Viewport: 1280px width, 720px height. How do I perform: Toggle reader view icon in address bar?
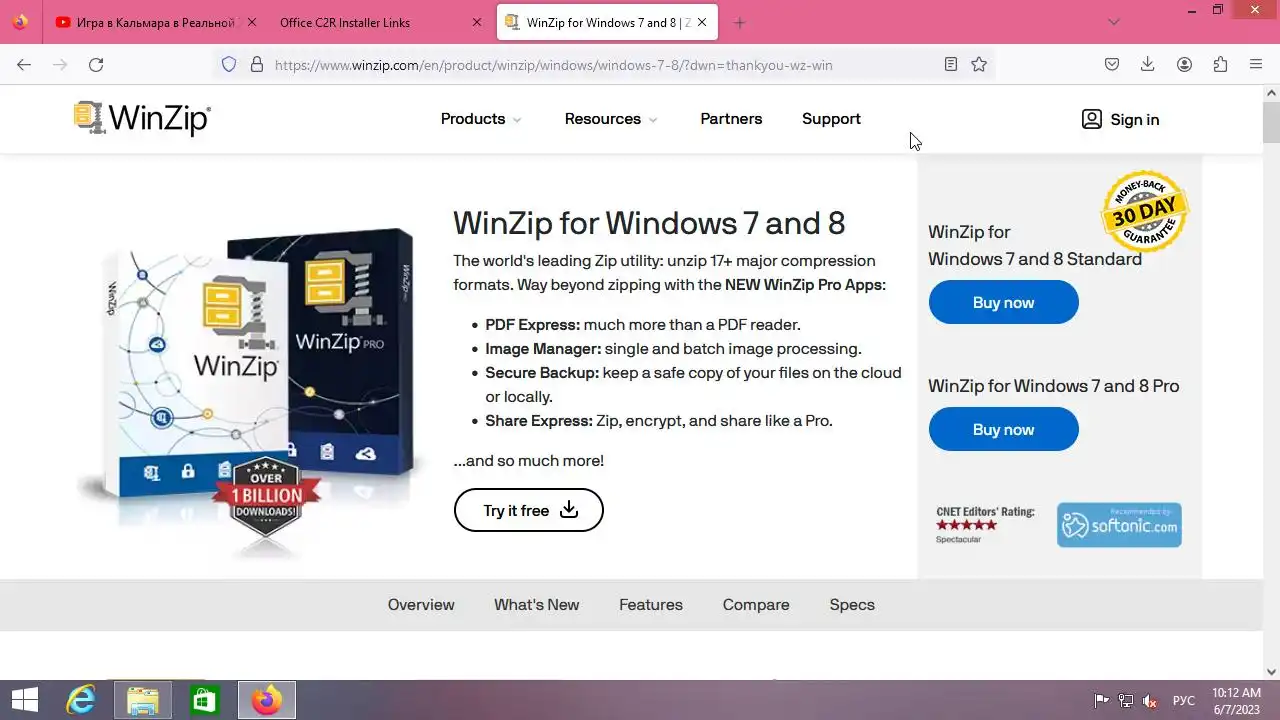951,64
